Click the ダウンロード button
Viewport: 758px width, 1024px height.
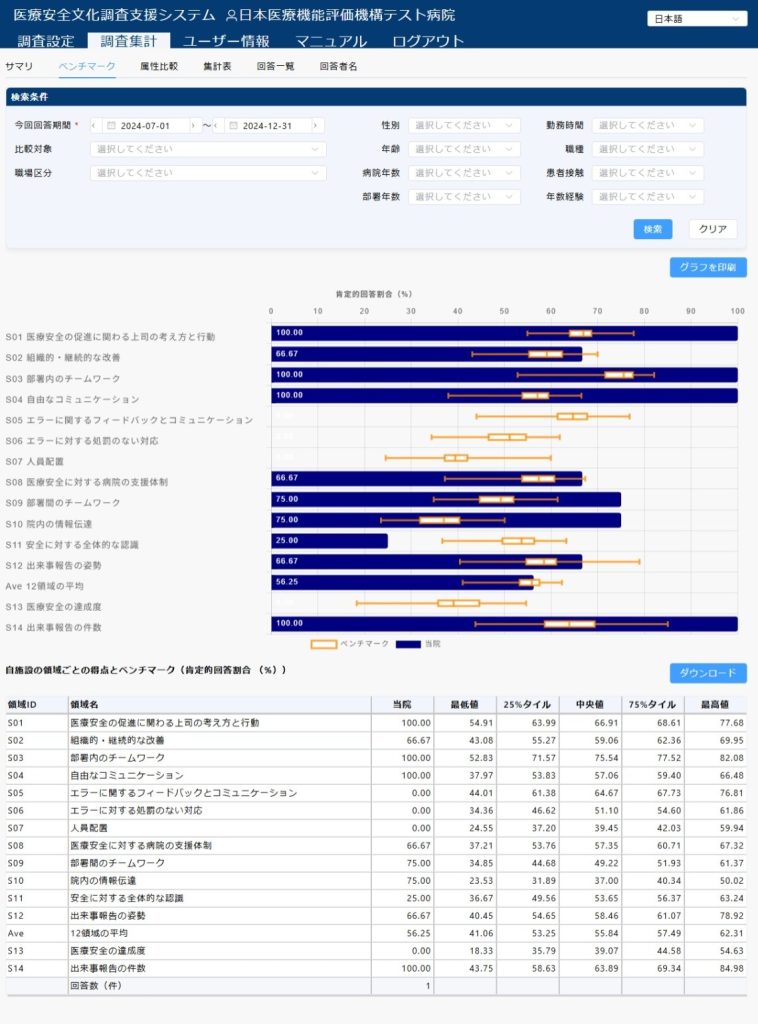coord(708,673)
